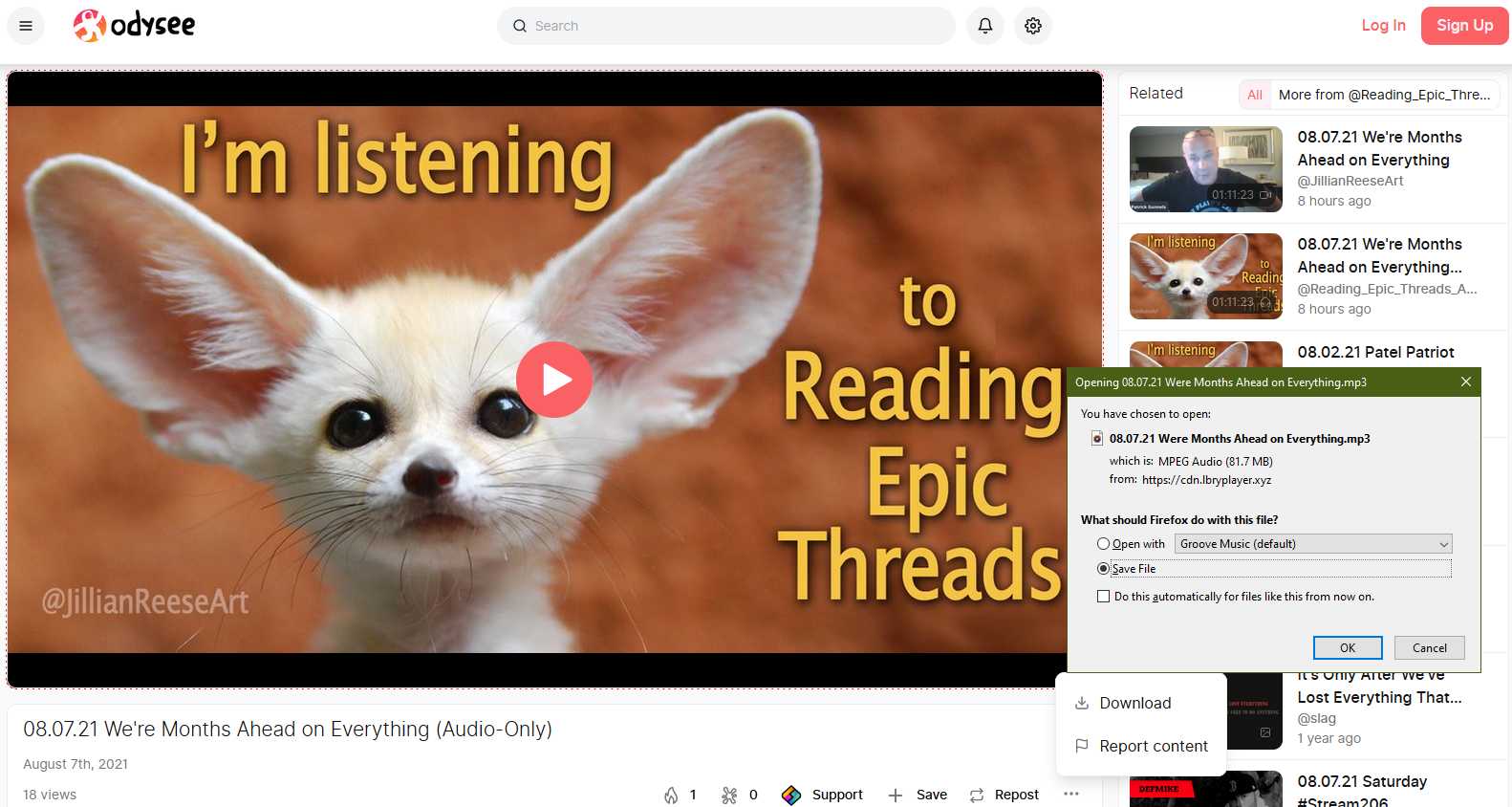Image resolution: width=1512 pixels, height=807 pixels.
Task: Click the flag icon beside Report content
Action: [x=1082, y=746]
